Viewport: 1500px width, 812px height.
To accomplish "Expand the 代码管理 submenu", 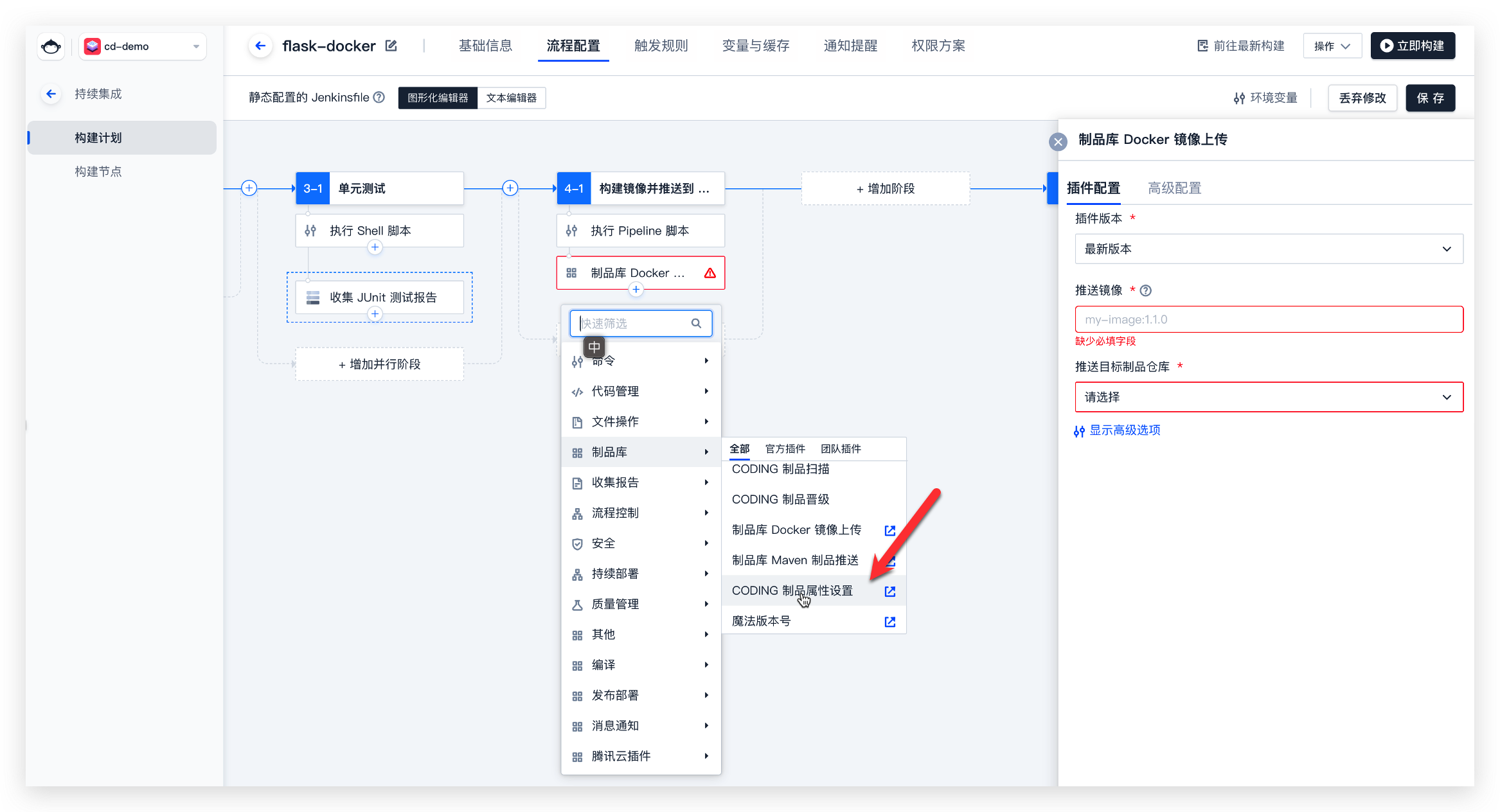I will (x=641, y=391).
